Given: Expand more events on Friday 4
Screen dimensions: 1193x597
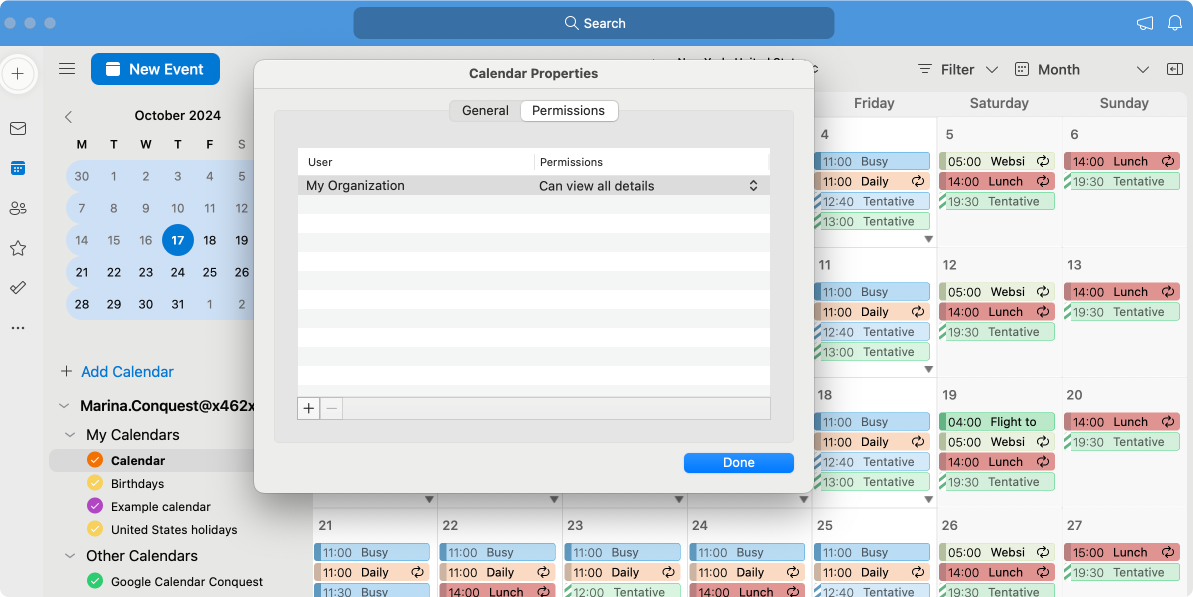Looking at the screenshot, I should tap(928, 239).
